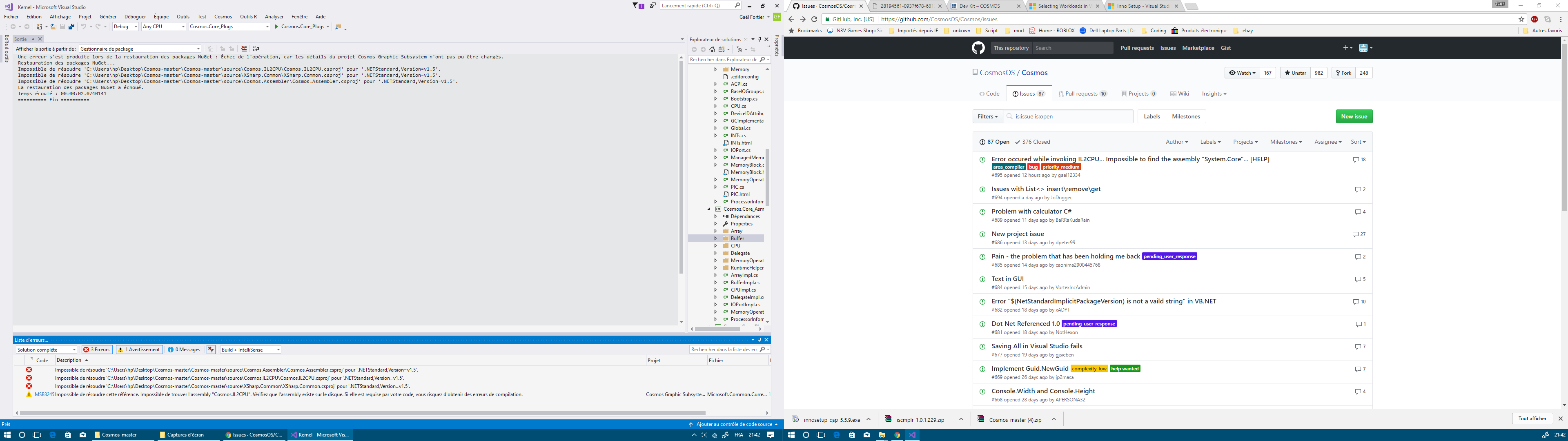
Task: Click Clear All icon in Output panel
Action: [x=244, y=49]
